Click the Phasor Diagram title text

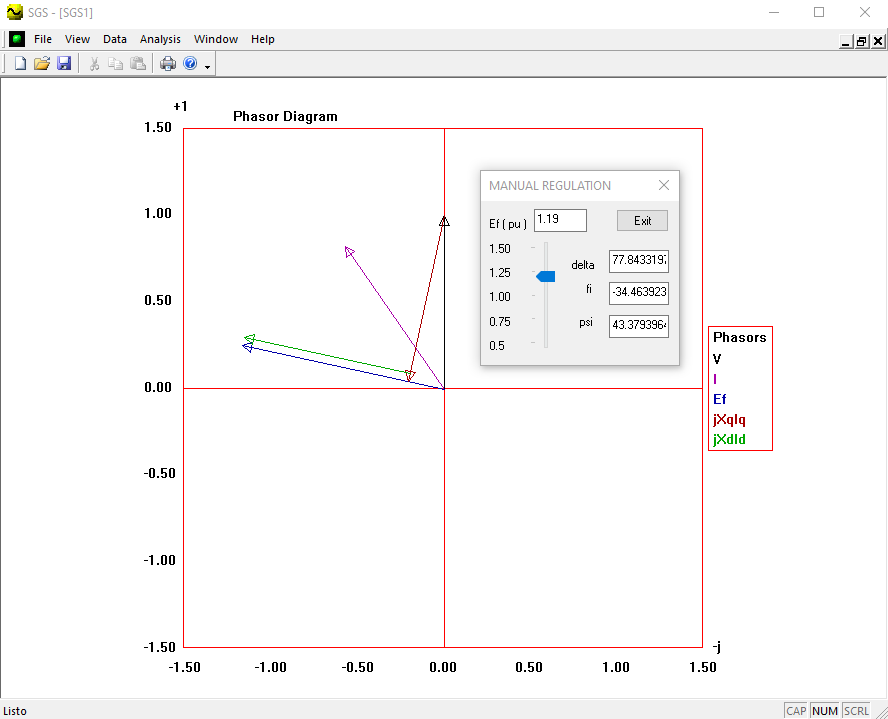(285, 117)
